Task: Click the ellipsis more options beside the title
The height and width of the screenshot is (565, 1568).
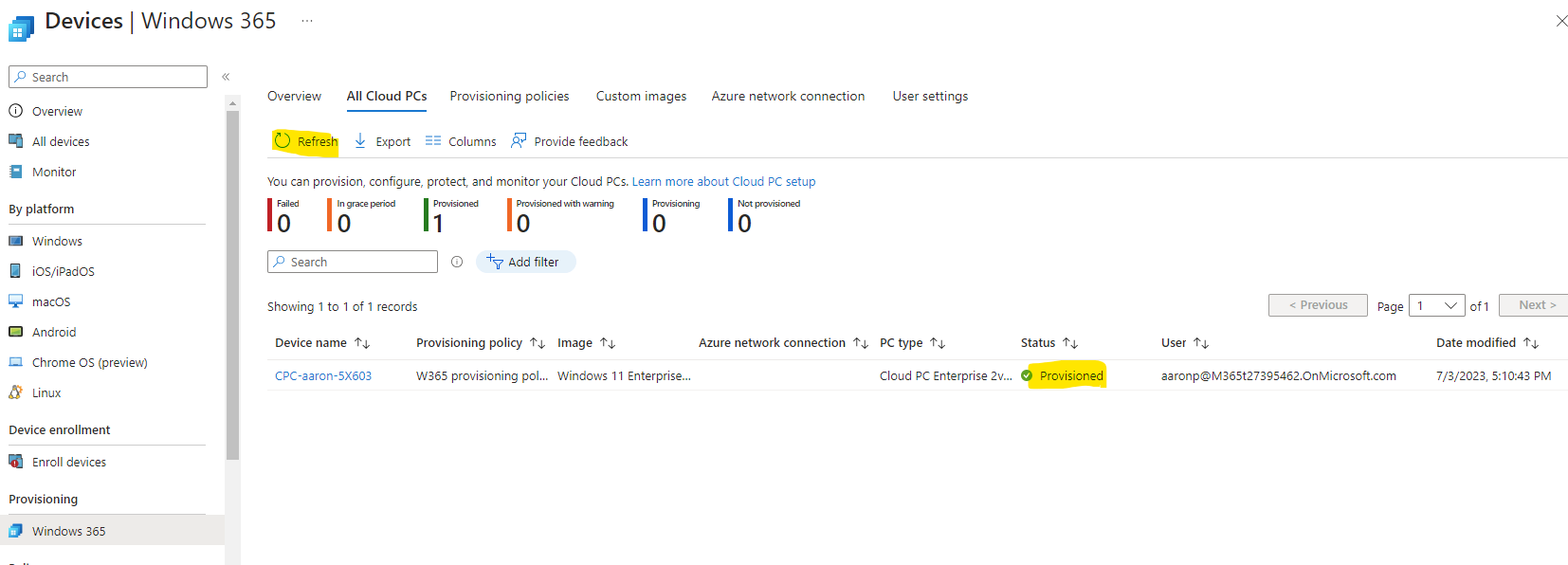Action: 307,21
